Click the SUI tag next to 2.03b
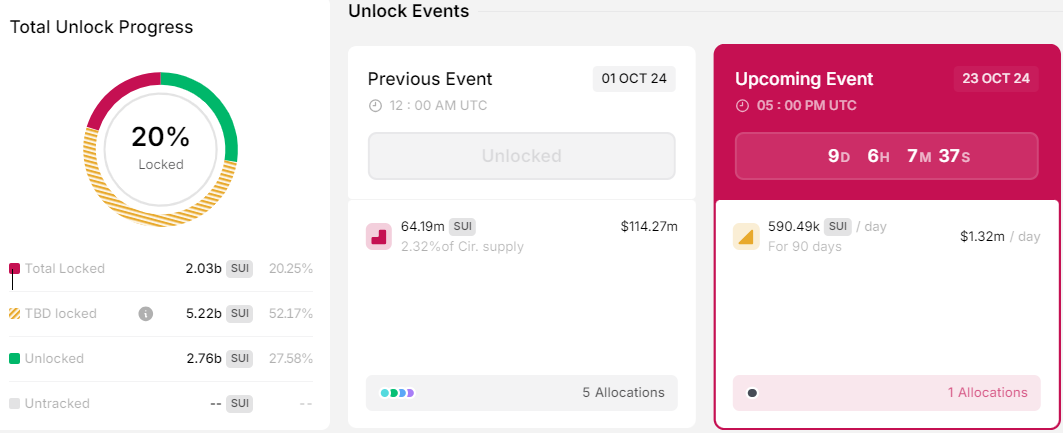The image size is (1063, 433). click(x=240, y=269)
